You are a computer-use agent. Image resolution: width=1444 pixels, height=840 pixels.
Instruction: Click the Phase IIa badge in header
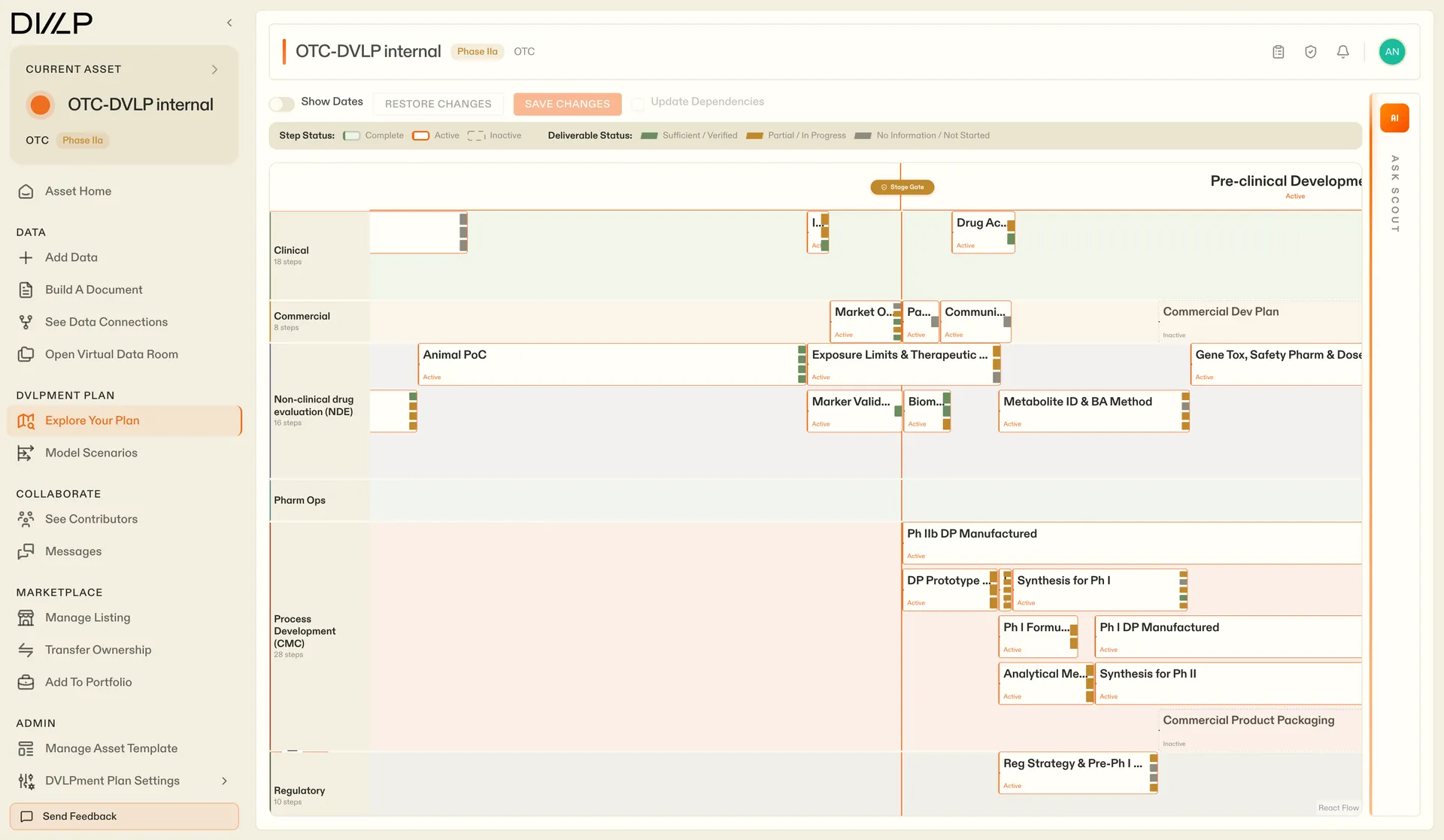point(477,52)
